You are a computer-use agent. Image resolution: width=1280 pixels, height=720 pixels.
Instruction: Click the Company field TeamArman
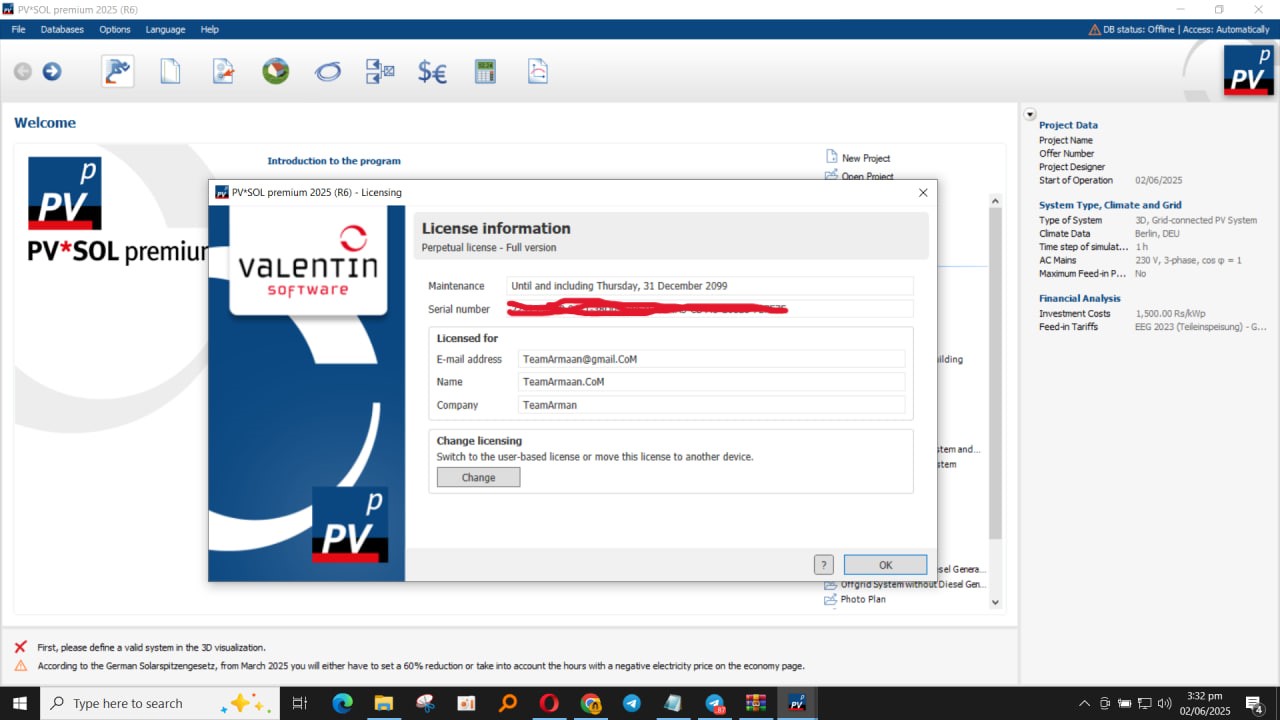point(711,405)
